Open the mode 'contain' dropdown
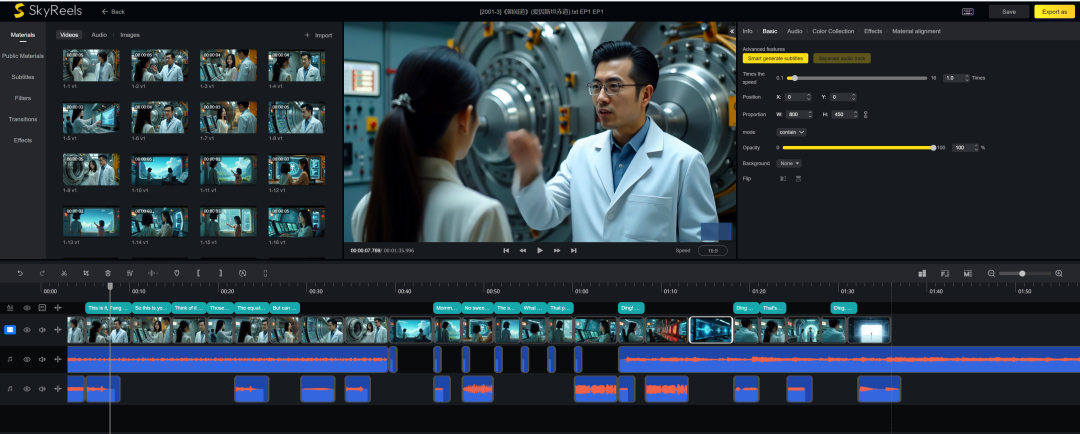 791,131
